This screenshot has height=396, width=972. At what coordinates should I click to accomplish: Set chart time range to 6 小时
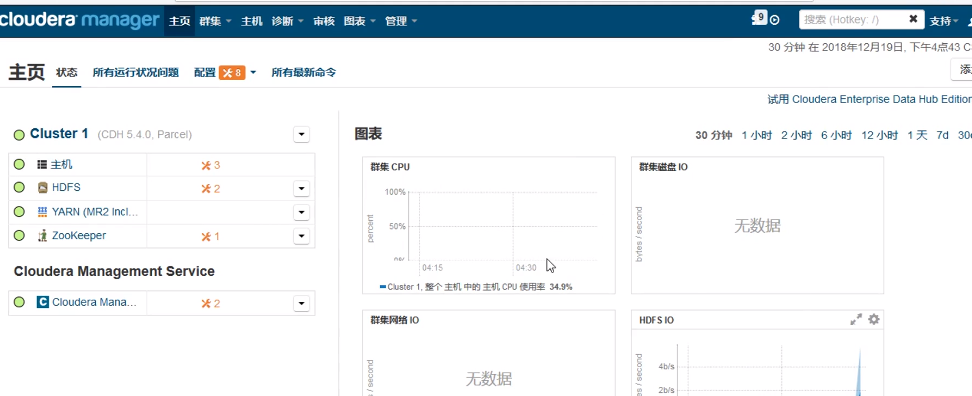[x=837, y=136]
